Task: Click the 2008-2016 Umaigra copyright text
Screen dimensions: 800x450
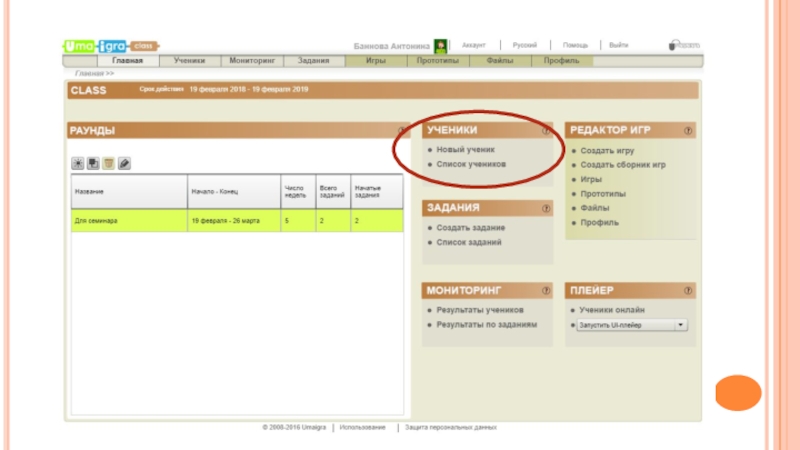Action: (x=294, y=428)
